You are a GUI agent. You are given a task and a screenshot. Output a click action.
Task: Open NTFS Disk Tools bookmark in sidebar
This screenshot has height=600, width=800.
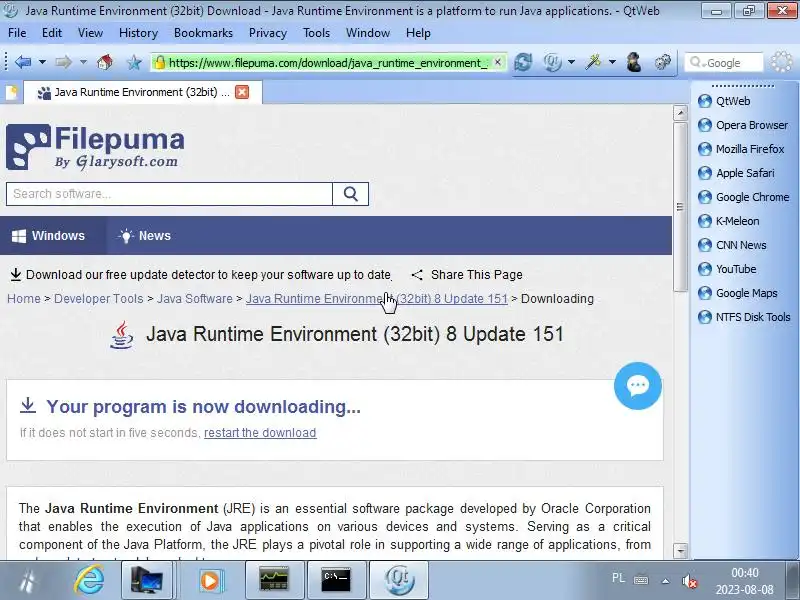pyautogui.click(x=744, y=317)
